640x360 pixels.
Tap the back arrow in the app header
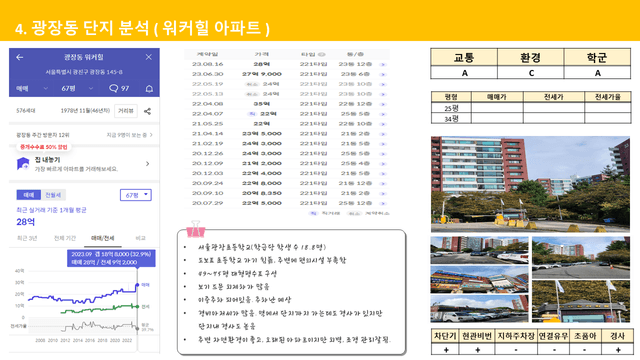(20, 57)
